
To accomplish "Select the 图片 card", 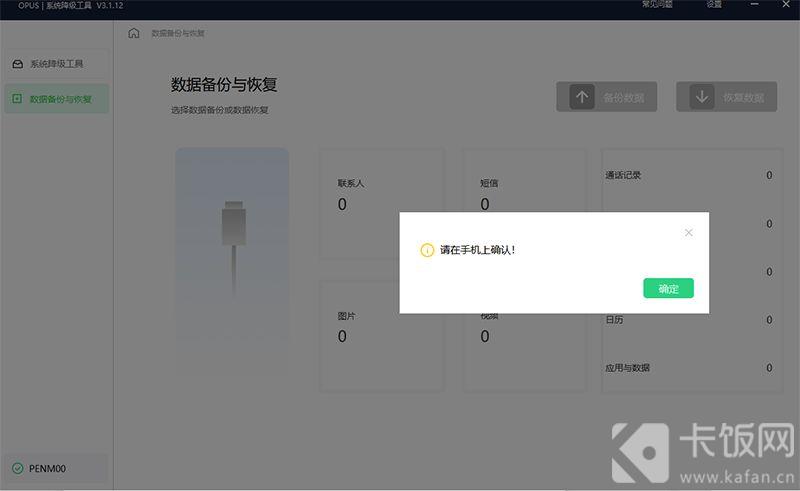I will pyautogui.click(x=382, y=335).
